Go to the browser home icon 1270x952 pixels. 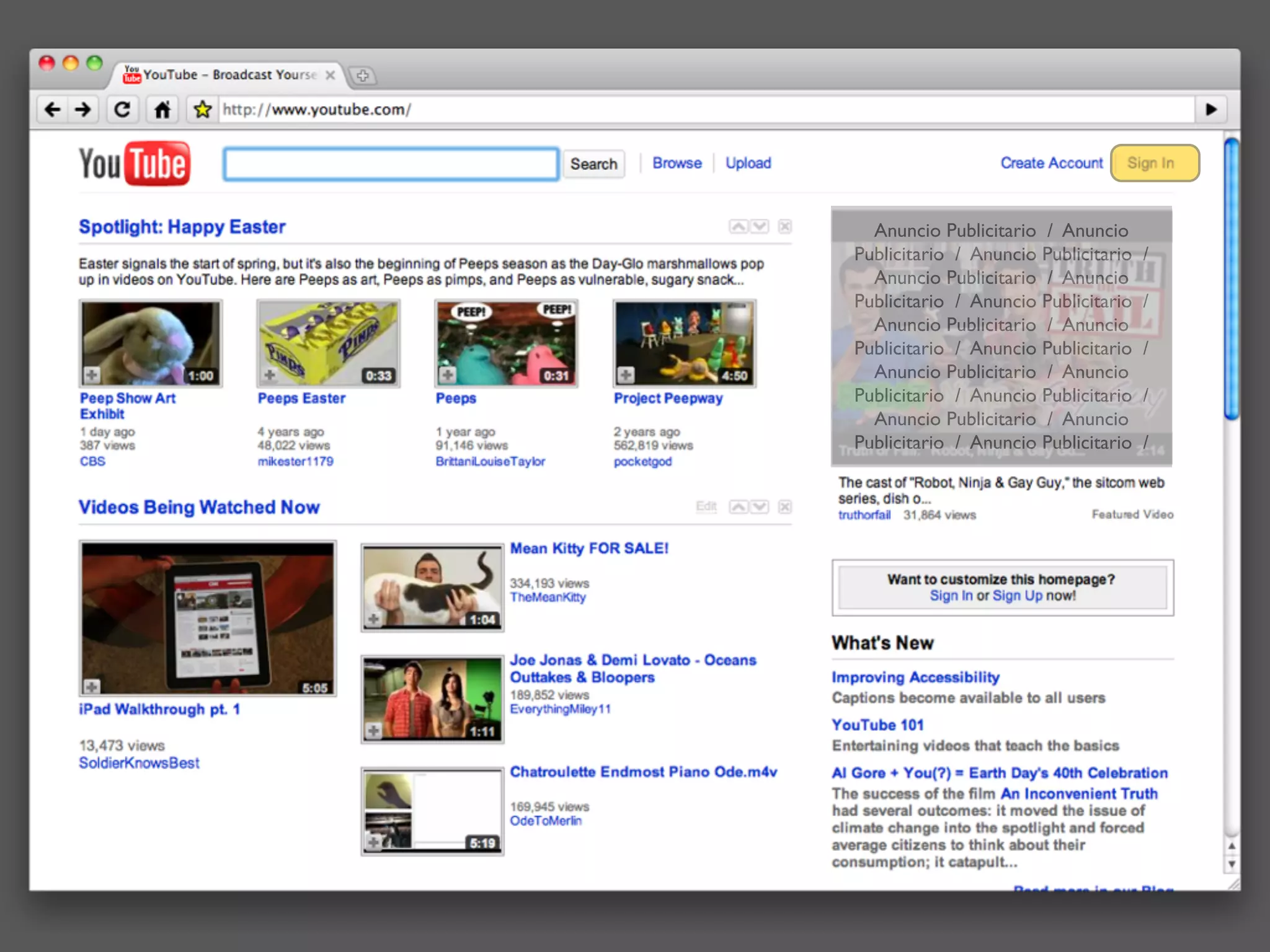162,110
